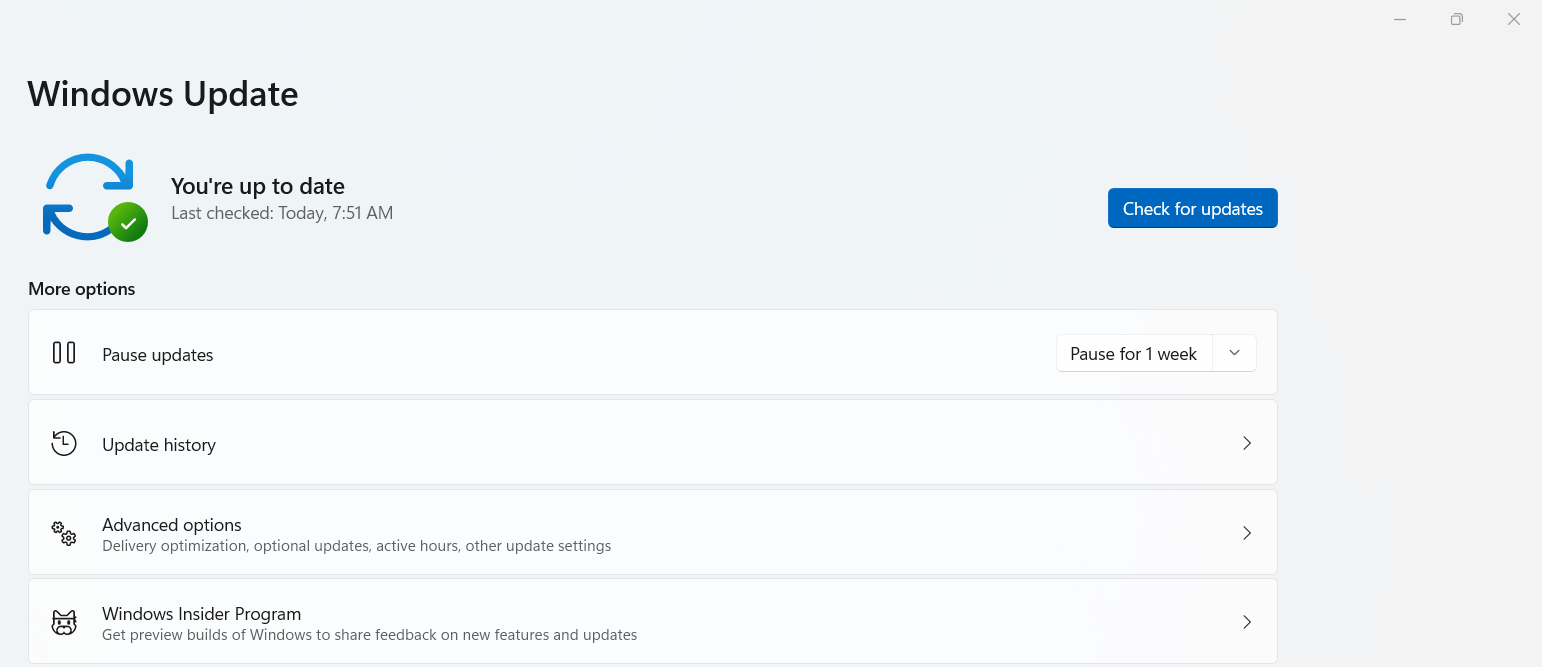
Task: Click 'Delivery optimization, optional updates' description
Action: (x=356, y=546)
